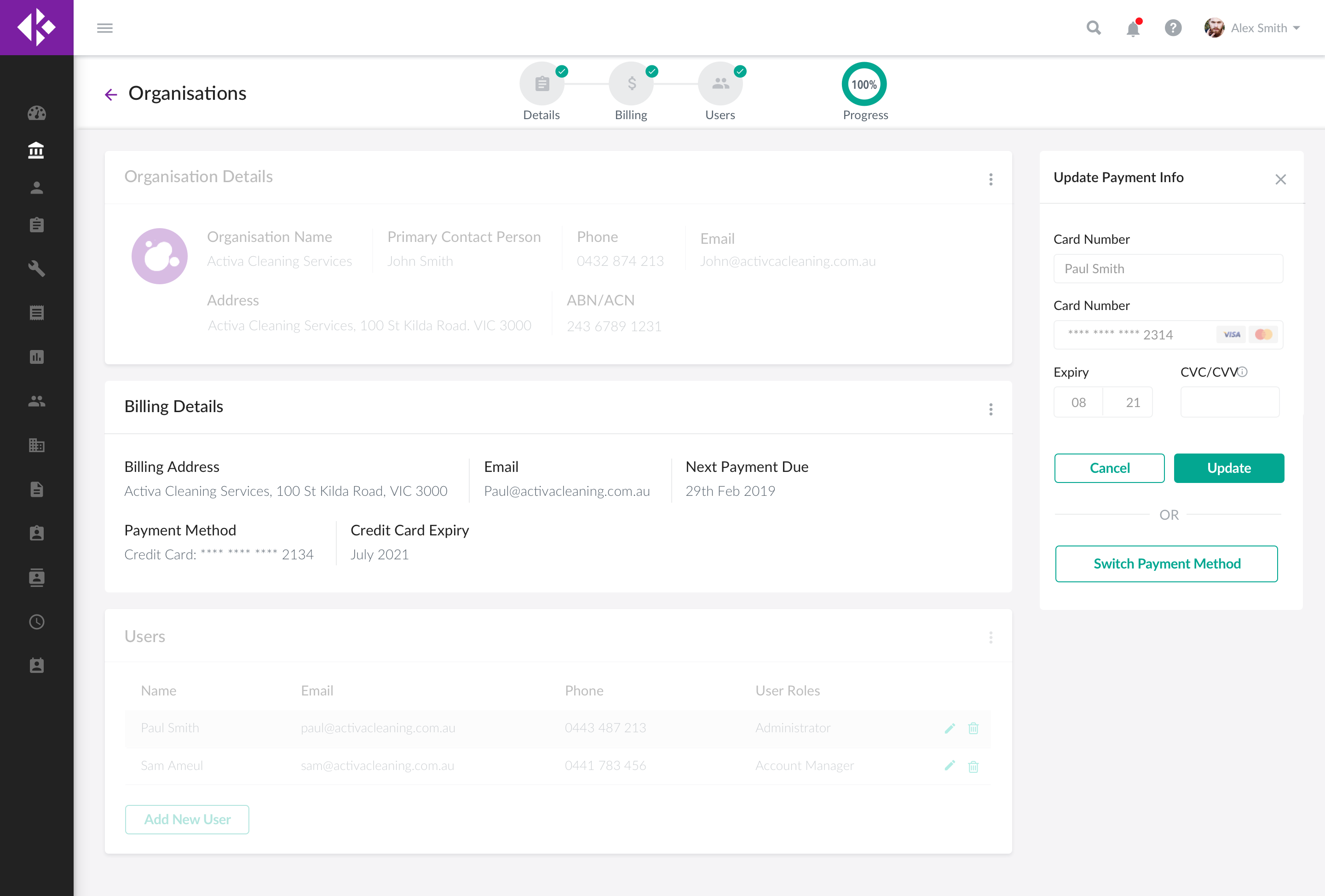Click the wrench tools sidebar icon
This screenshot has height=896, width=1325.
pyautogui.click(x=36, y=269)
